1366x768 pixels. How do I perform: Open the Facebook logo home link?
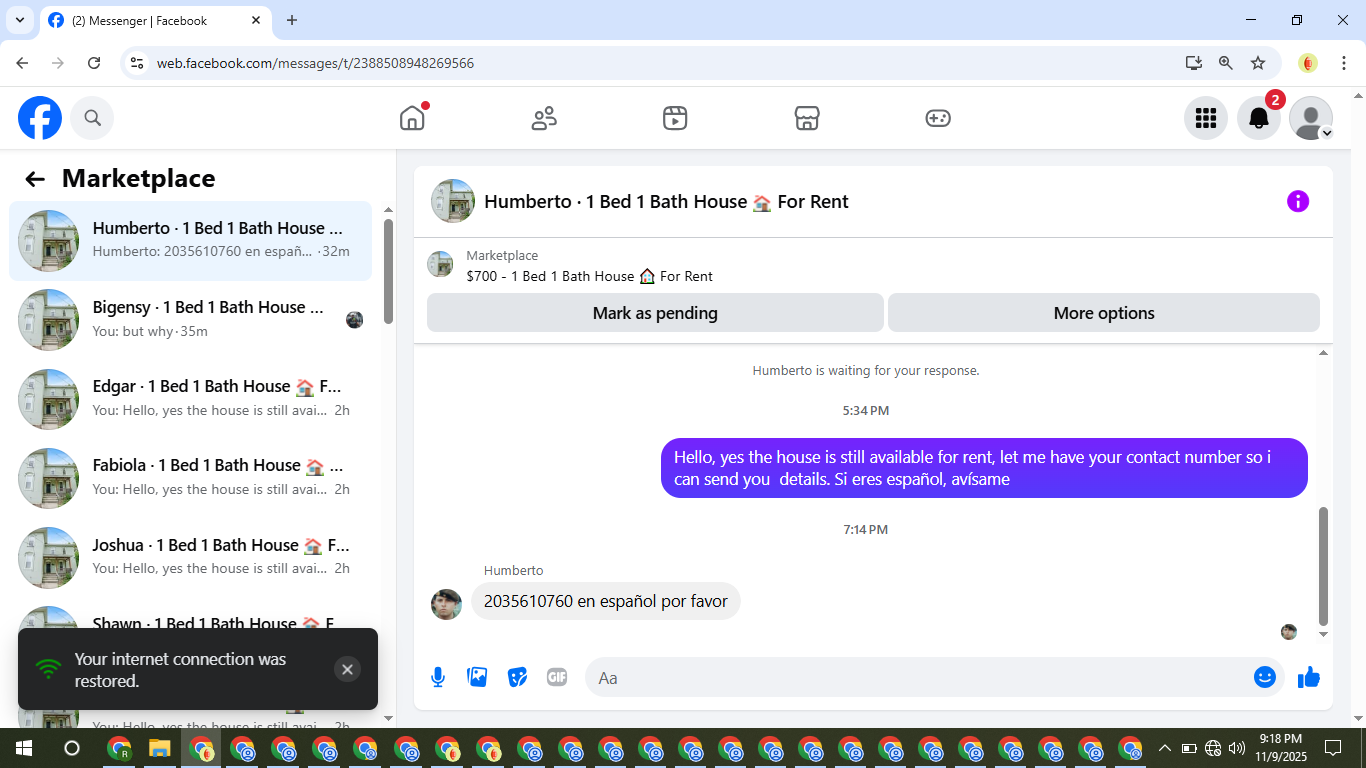[x=40, y=118]
